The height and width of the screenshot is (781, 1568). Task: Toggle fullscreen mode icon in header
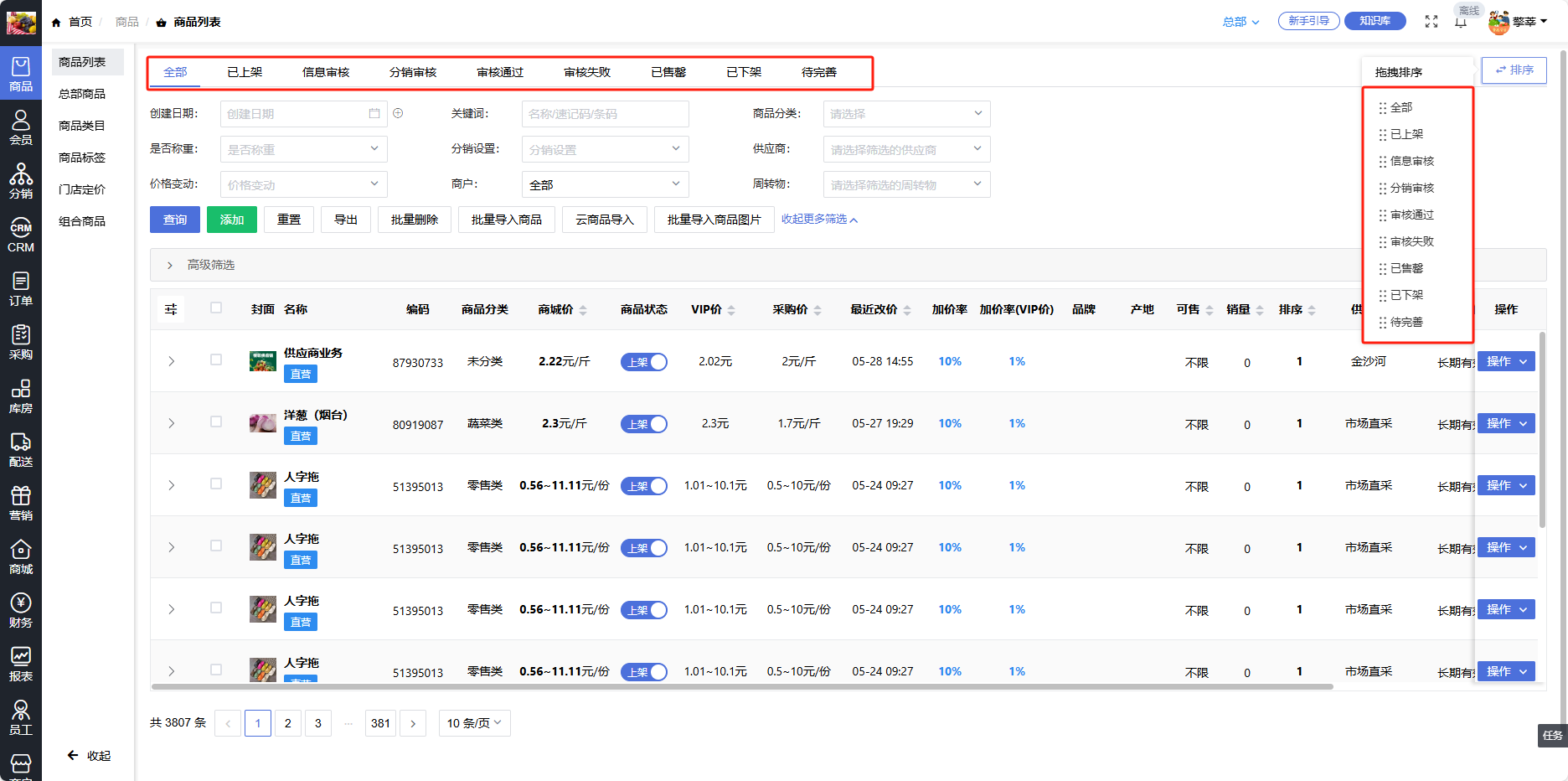point(1431,22)
